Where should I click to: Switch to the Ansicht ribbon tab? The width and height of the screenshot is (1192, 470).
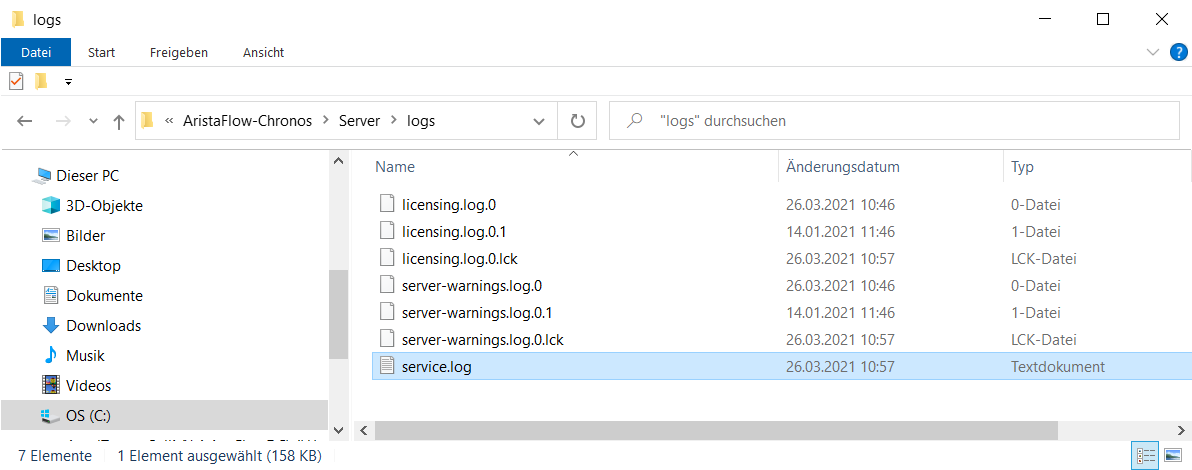[263, 52]
